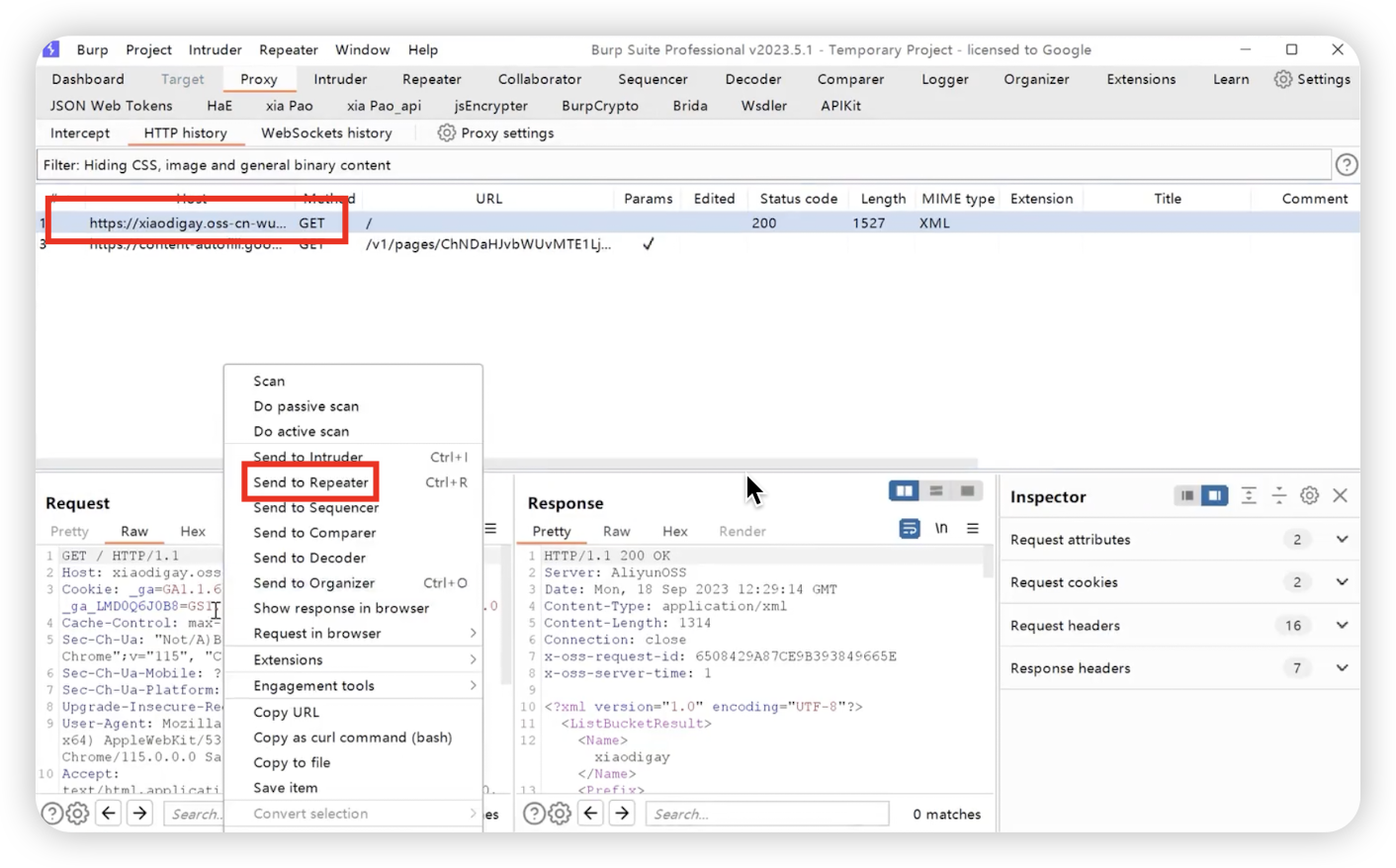This screenshot has width=1396, height=868.
Task: Toggle word wrap icon in Response panel
Action: (x=910, y=529)
